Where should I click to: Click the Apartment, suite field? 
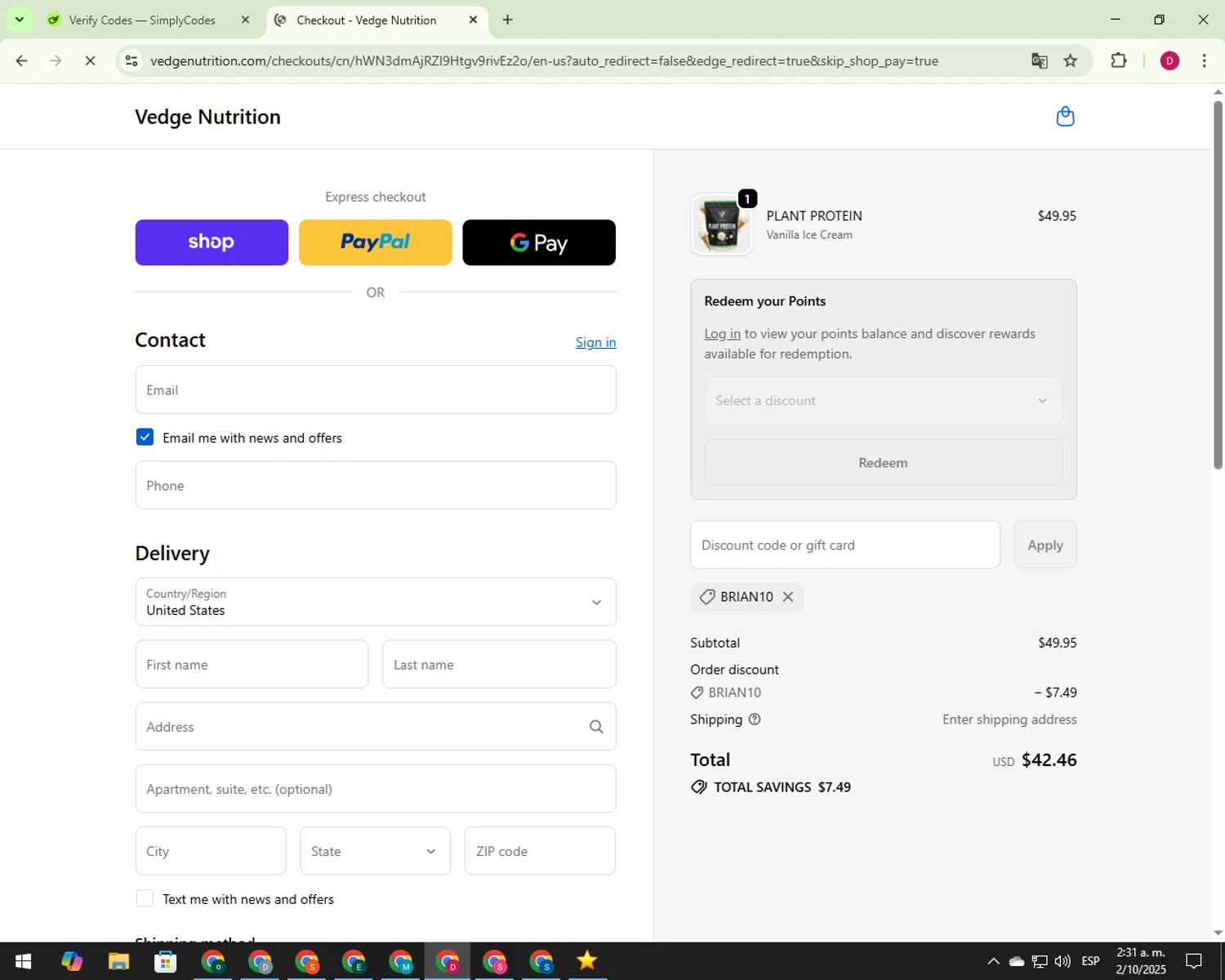click(x=376, y=789)
